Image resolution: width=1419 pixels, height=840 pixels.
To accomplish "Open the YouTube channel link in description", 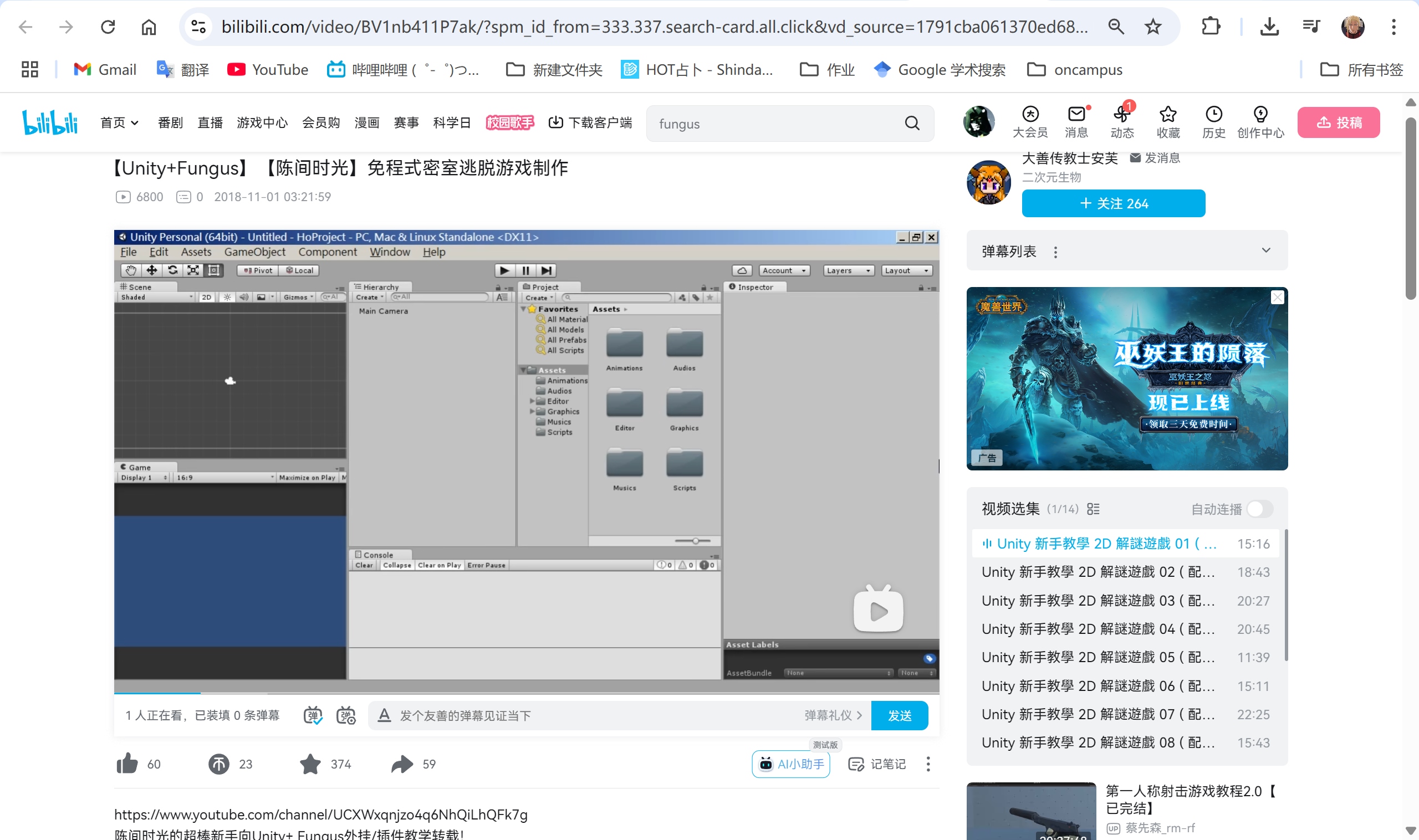I will (x=321, y=814).
